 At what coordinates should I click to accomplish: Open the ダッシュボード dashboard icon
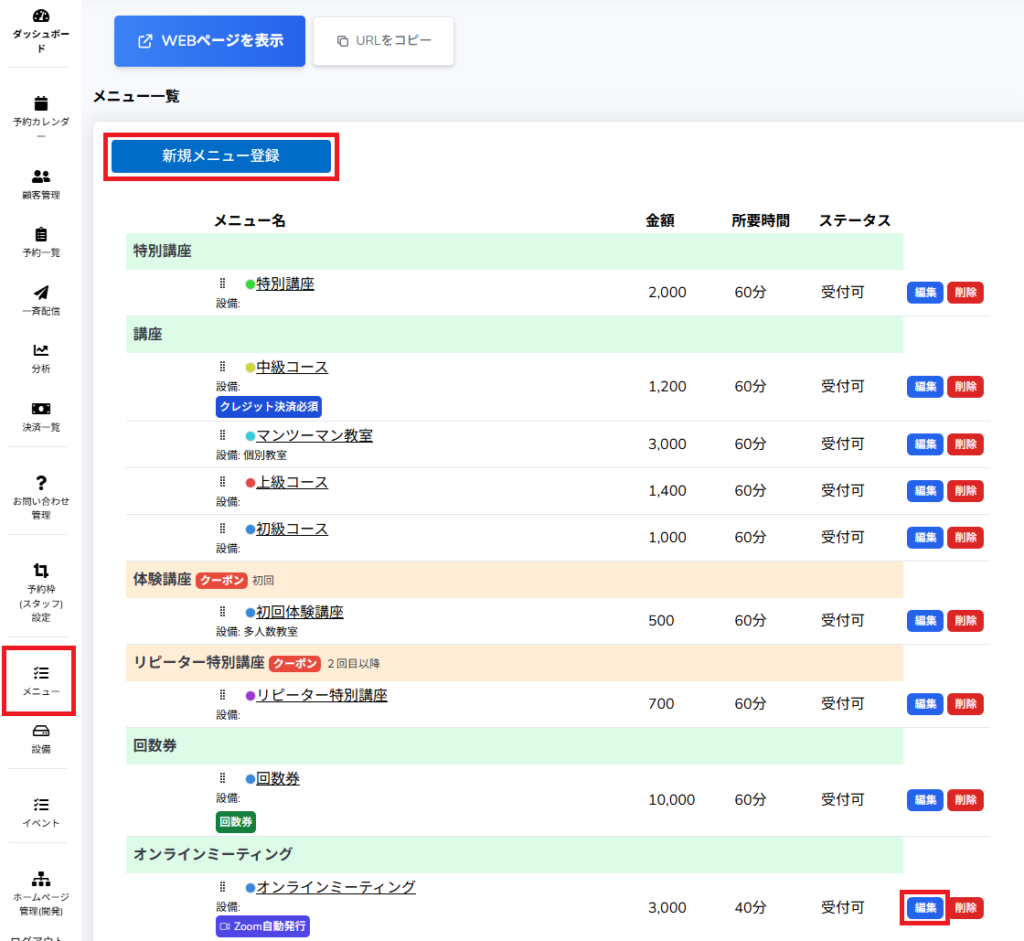click(41, 17)
